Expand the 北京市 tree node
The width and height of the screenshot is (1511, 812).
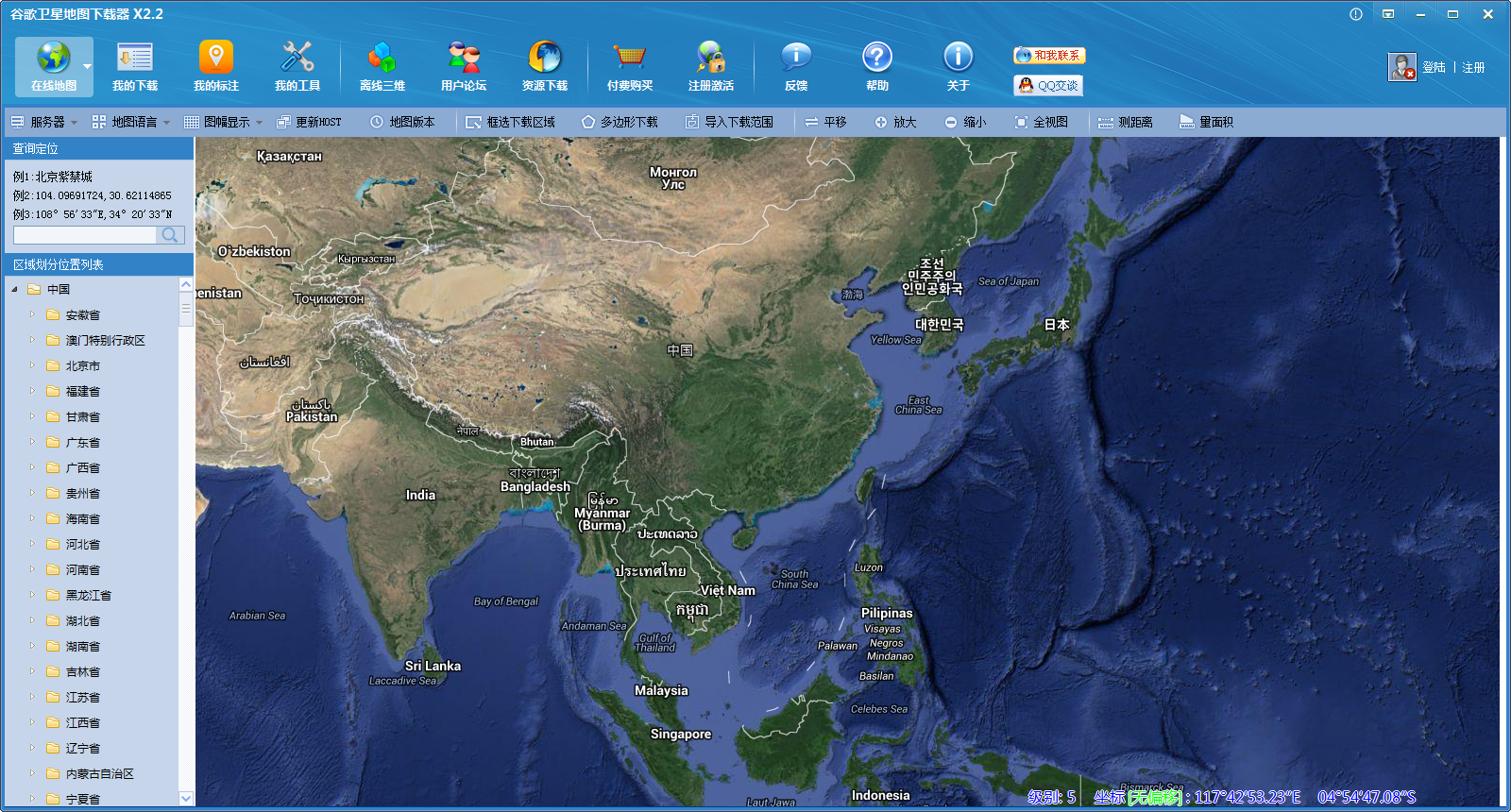point(32,365)
